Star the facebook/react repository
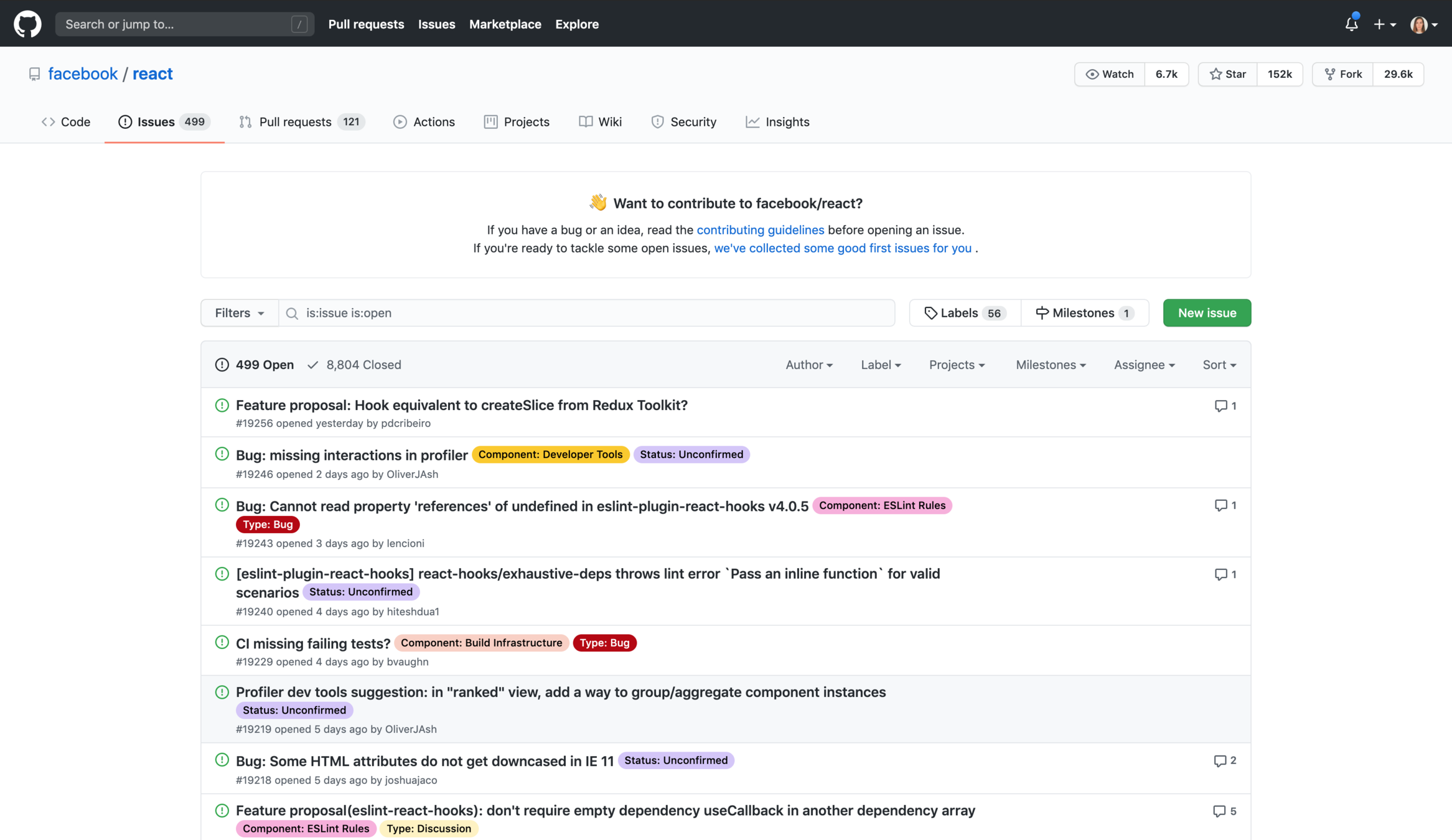This screenshot has height=840, width=1452. point(1228,74)
